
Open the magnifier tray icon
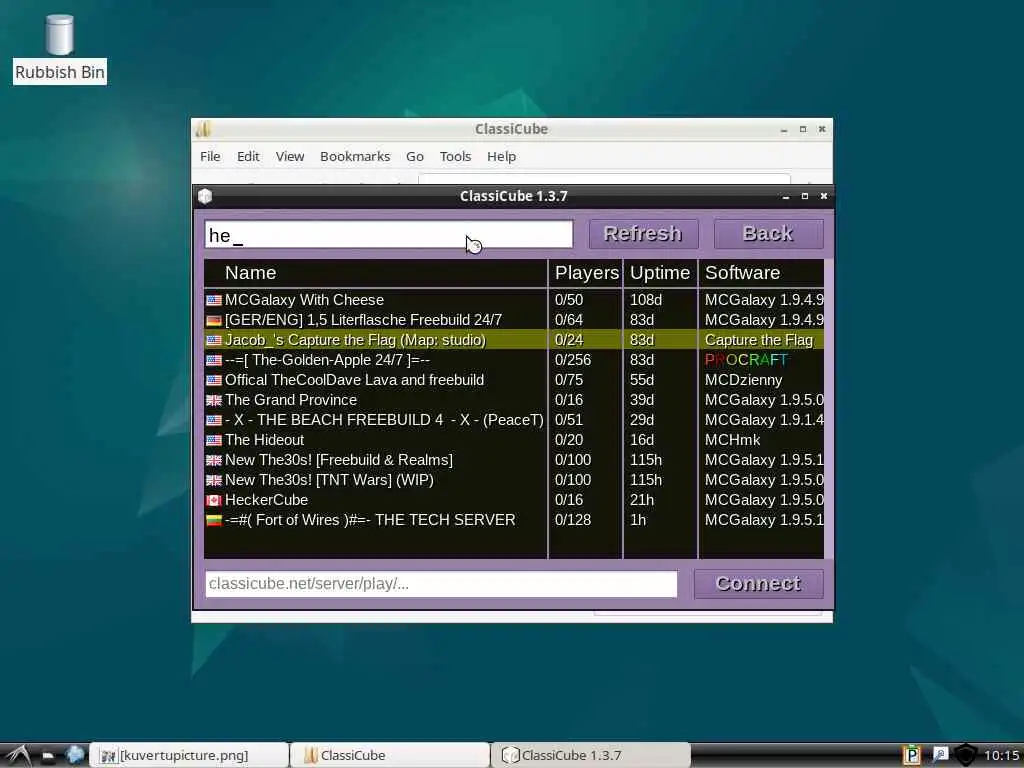[x=939, y=755]
